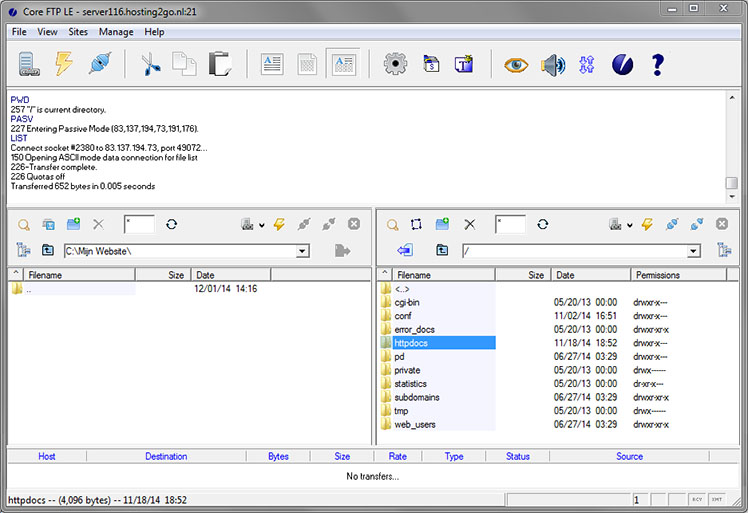Click local pane up directory icon
The height and width of the screenshot is (513, 748).
(48, 250)
